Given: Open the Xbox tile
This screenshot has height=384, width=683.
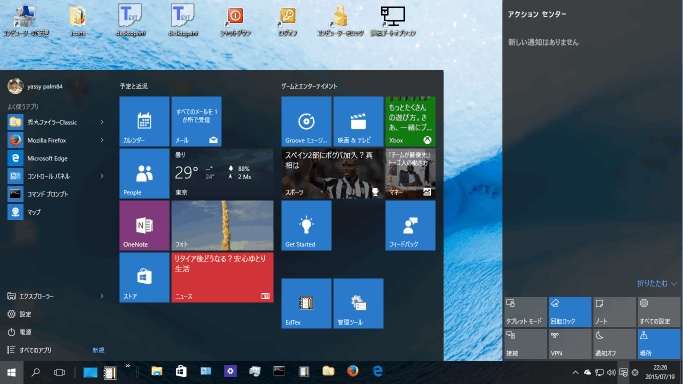Looking at the screenshot, I should pyautogui.click(x=410, y=121).
